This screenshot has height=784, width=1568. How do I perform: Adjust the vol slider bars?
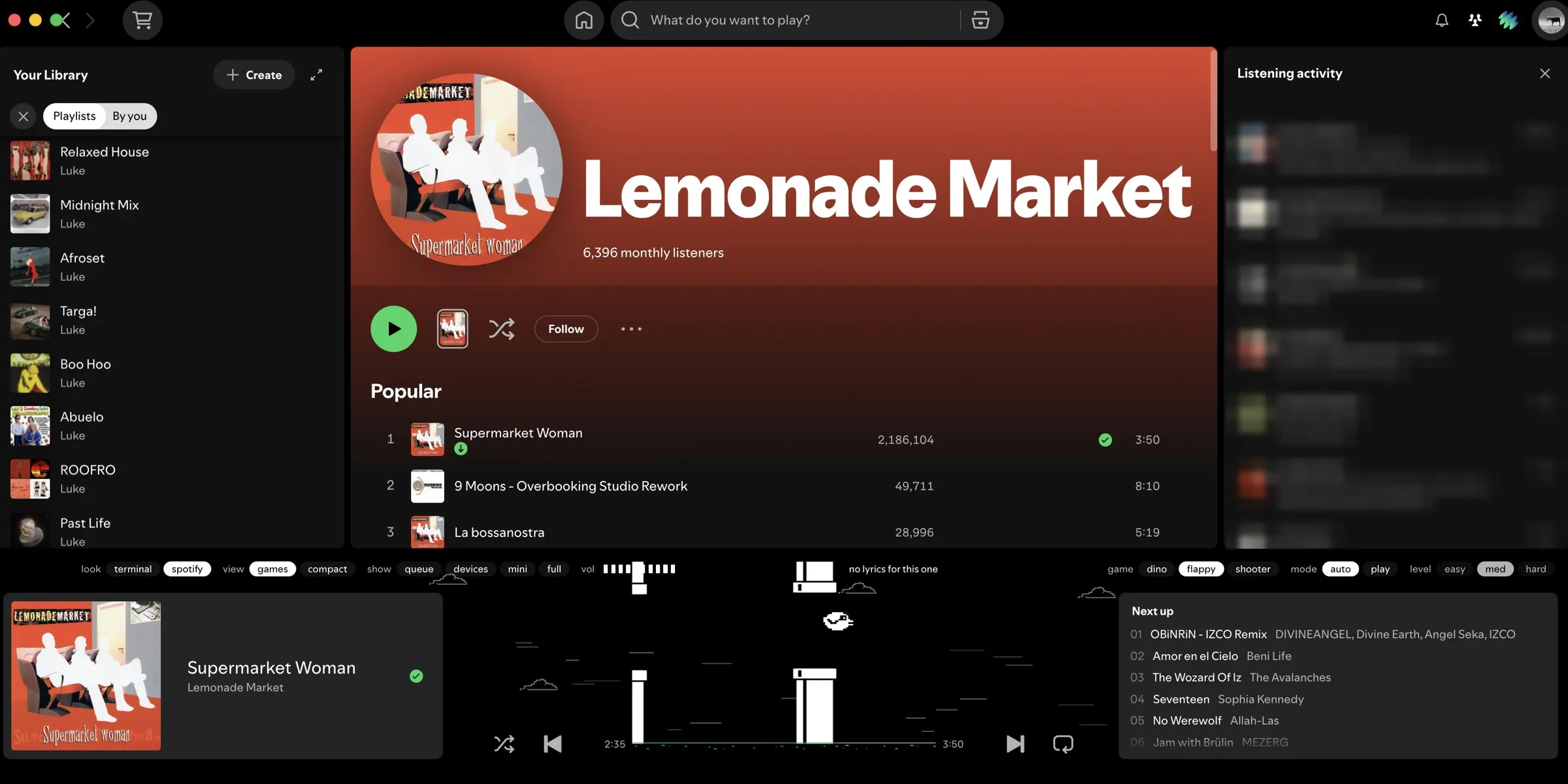(639, 569)
